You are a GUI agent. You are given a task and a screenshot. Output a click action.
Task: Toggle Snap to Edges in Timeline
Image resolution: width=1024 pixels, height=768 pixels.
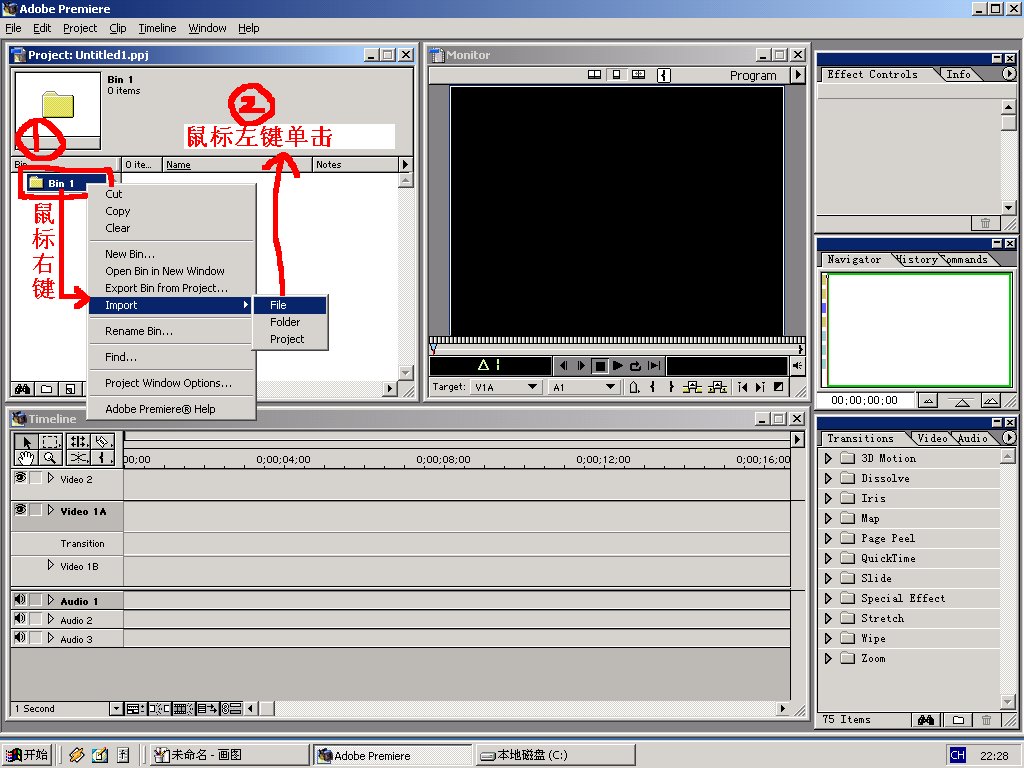(x=158, y=709)
